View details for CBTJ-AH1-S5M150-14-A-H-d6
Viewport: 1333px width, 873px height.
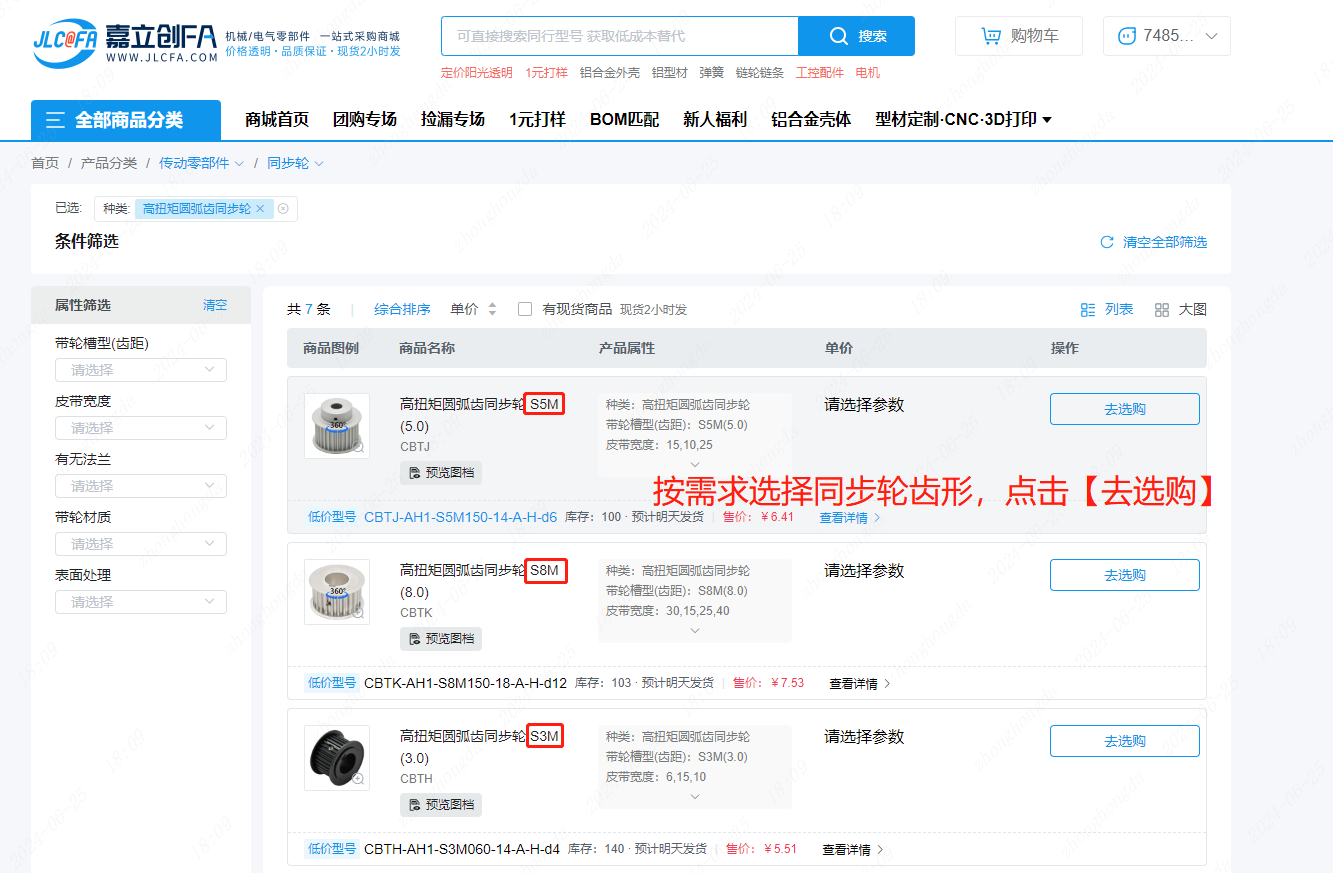coord(850,518)
